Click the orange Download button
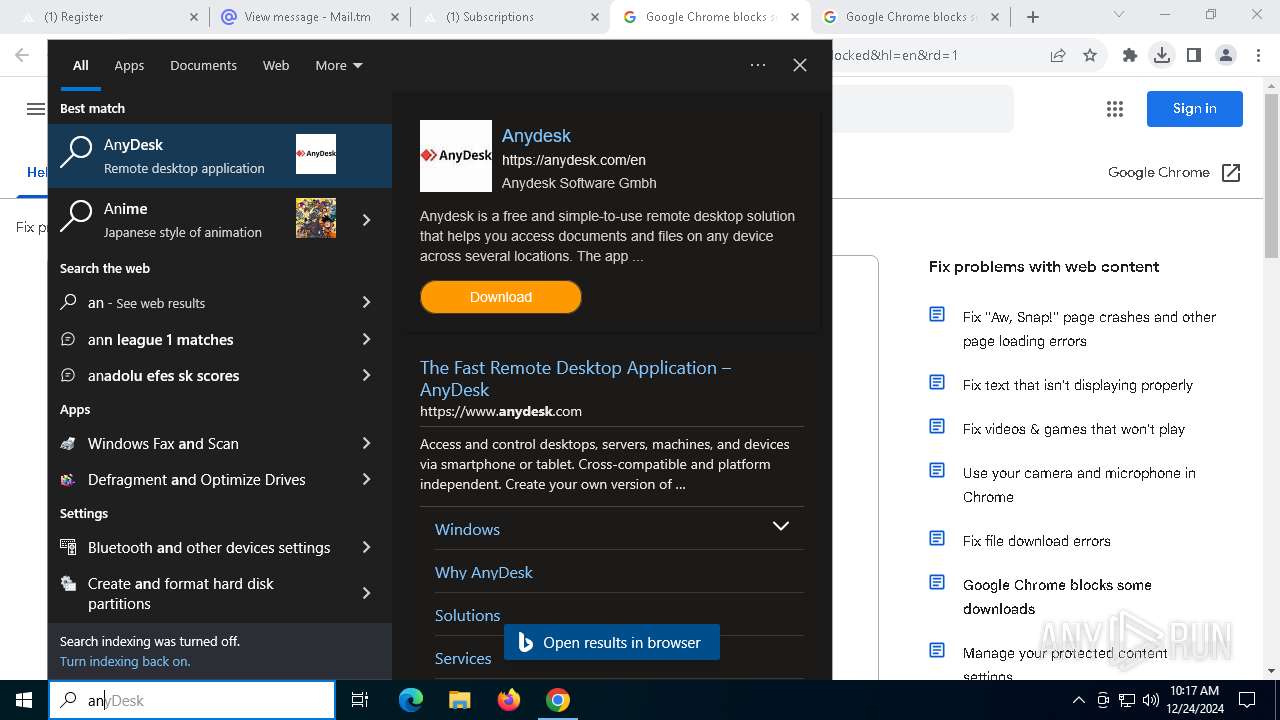This screenshot has width=1280, height=720. tap(501, 297)
